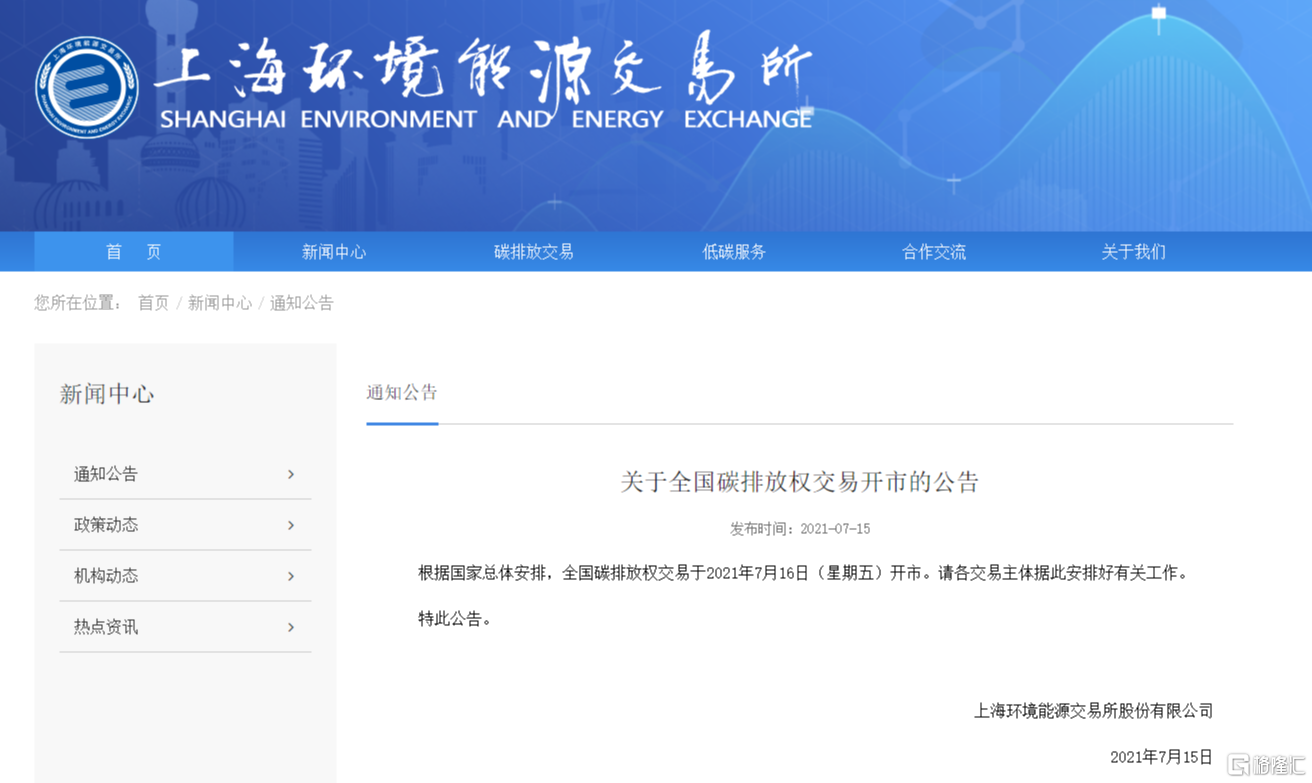This screenshot has width=1312, height=783.
Task: Click the SHANGHAI ENVIRONMENT AND ENERGY EXCHANGE banner text
Action: [x=486, y=119]
